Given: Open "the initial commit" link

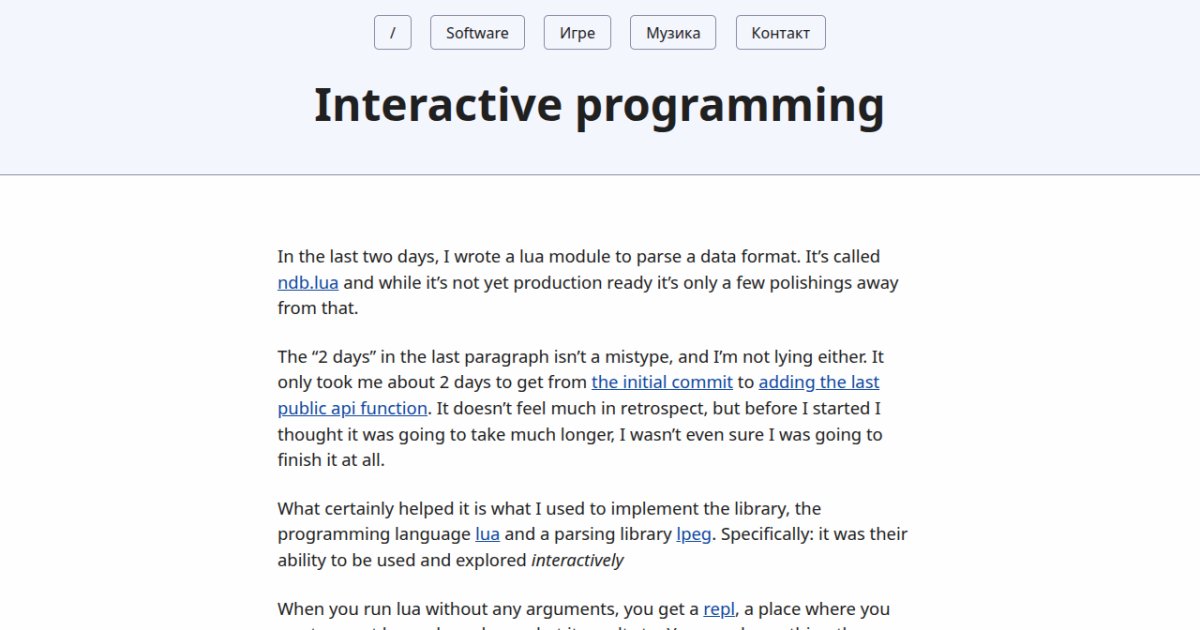Looking at the screenshot, I should click(662, 382).
